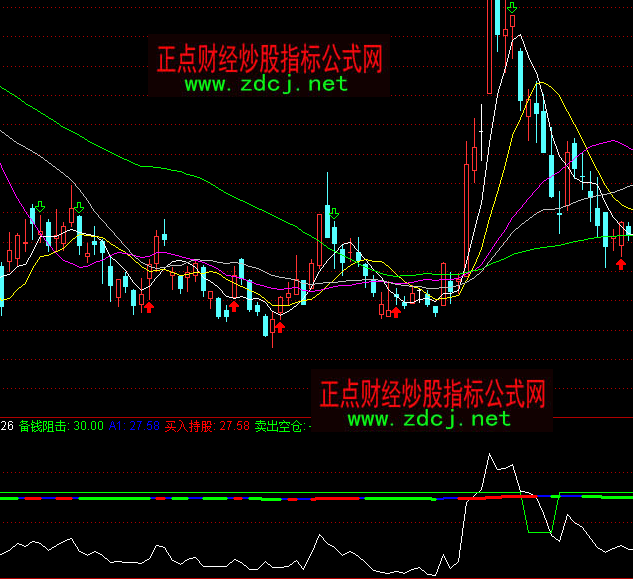Click the leftmost green down arrow signal
Screen dimensions: 633x579
pos(38,208)
